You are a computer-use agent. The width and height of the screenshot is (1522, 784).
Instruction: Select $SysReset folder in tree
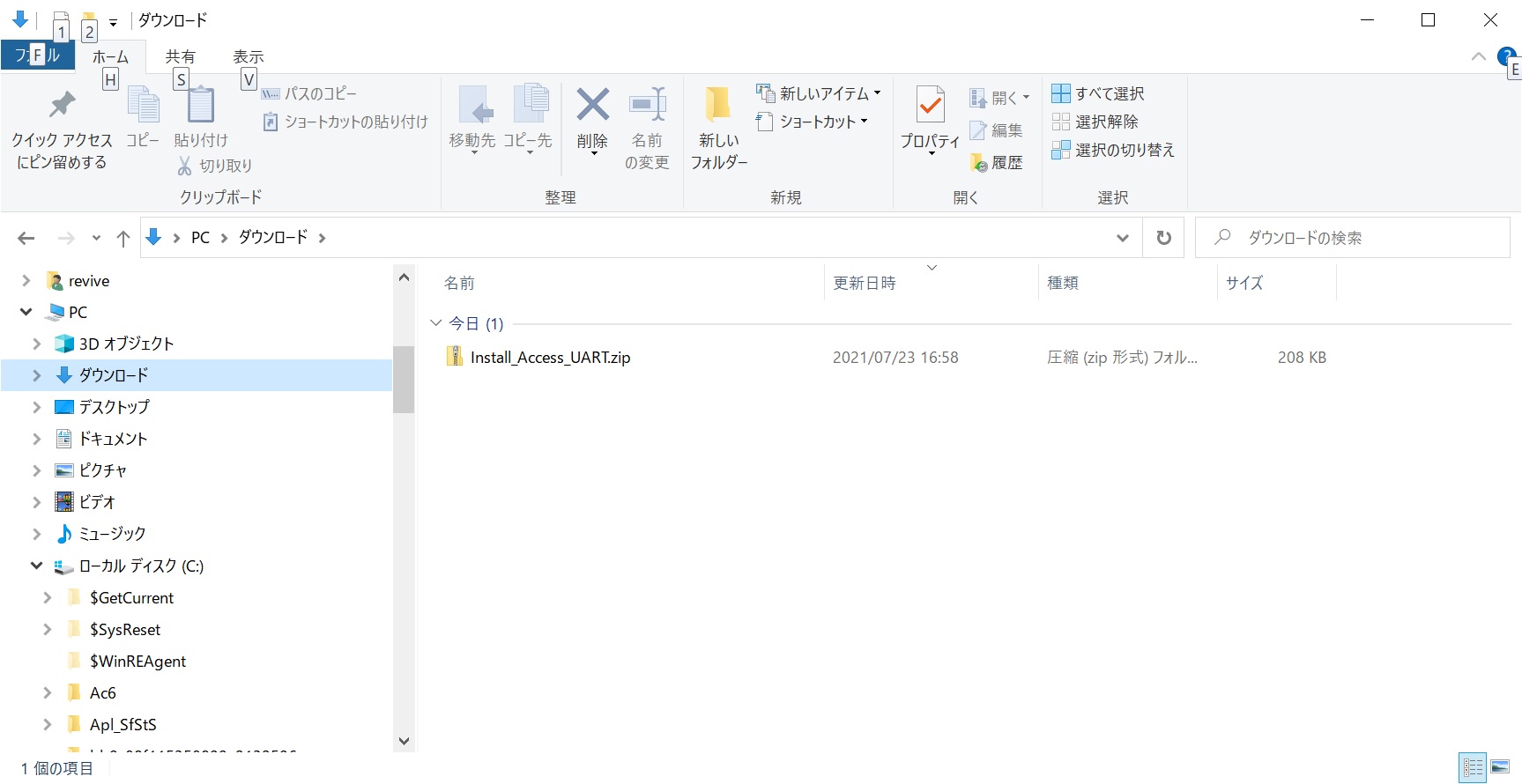125,629
